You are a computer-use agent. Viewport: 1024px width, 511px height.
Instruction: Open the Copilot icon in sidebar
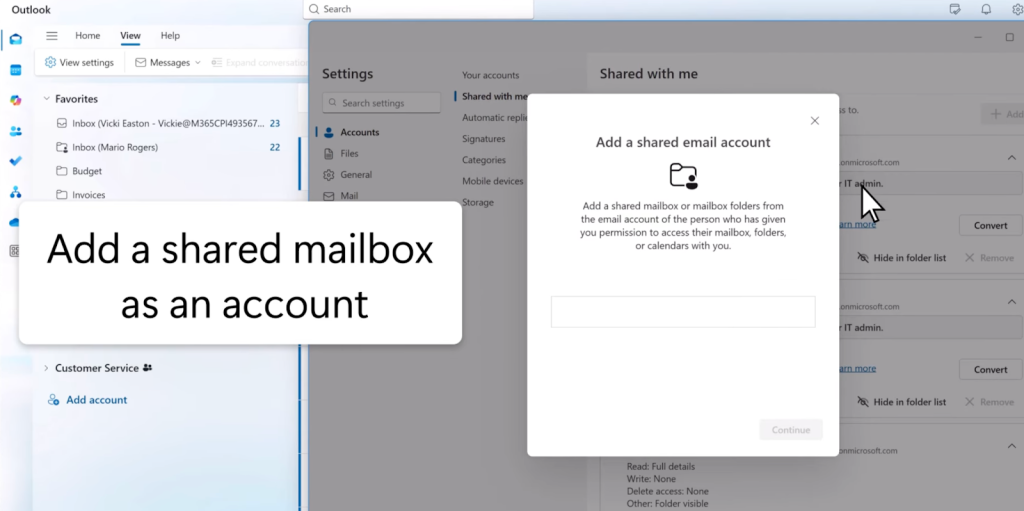15,100
